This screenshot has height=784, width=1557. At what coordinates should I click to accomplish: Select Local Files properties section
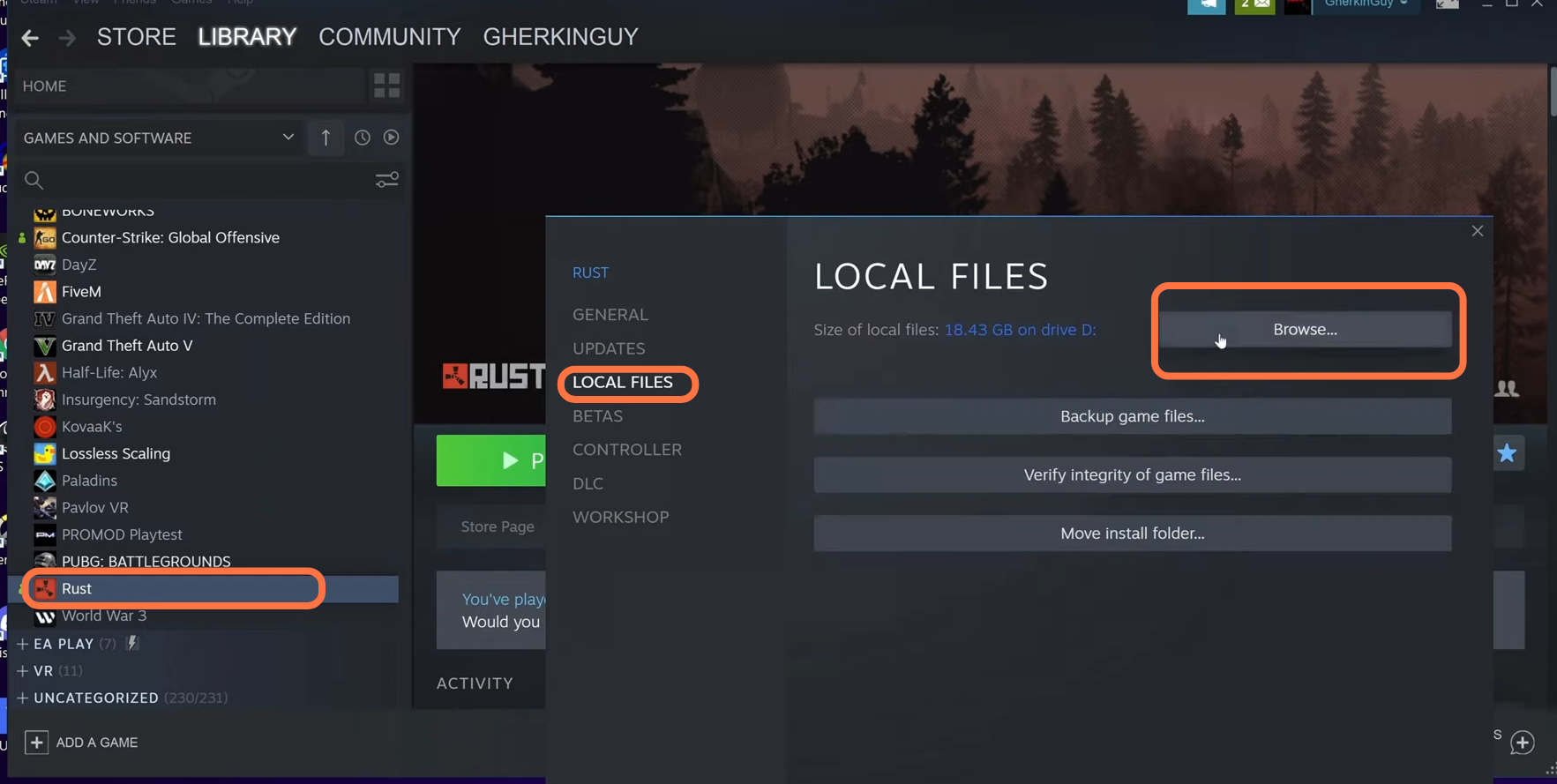[x=623, y=382]
